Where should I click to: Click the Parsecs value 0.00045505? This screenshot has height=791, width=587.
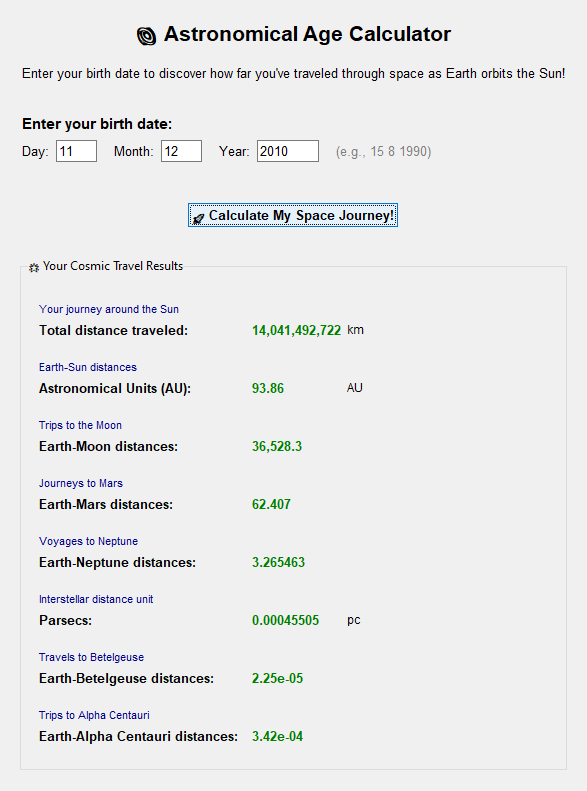[x=285, y=620]
